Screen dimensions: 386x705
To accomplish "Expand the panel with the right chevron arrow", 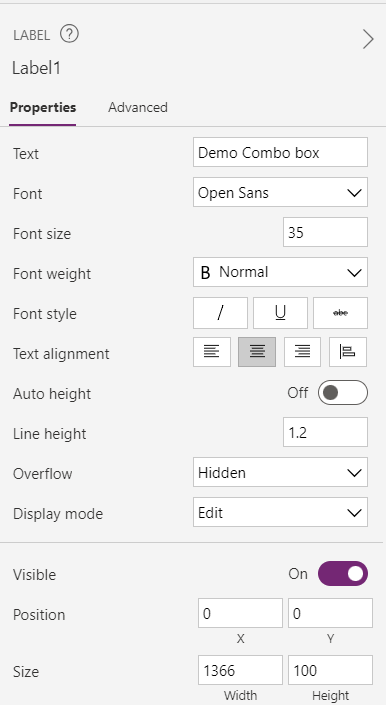I will pos(368,39).
